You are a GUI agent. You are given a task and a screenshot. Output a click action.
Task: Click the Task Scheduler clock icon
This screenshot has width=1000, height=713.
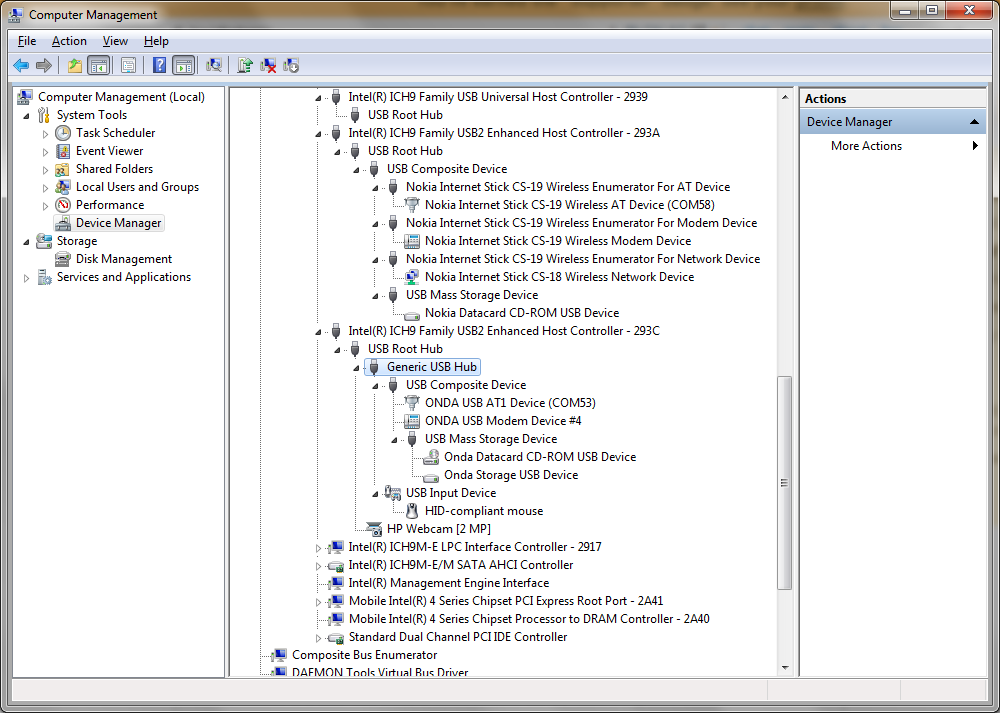coord(63,133)
